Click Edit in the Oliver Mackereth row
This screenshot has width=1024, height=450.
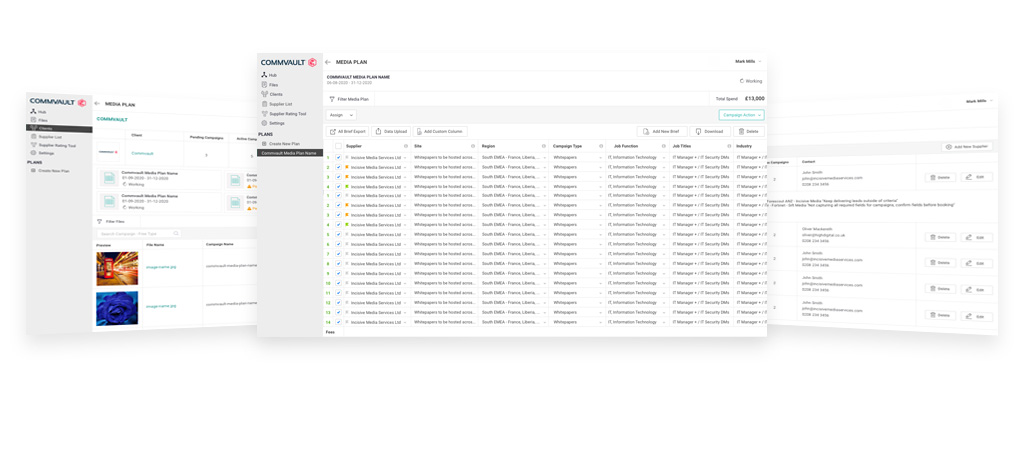coord(977,238)
